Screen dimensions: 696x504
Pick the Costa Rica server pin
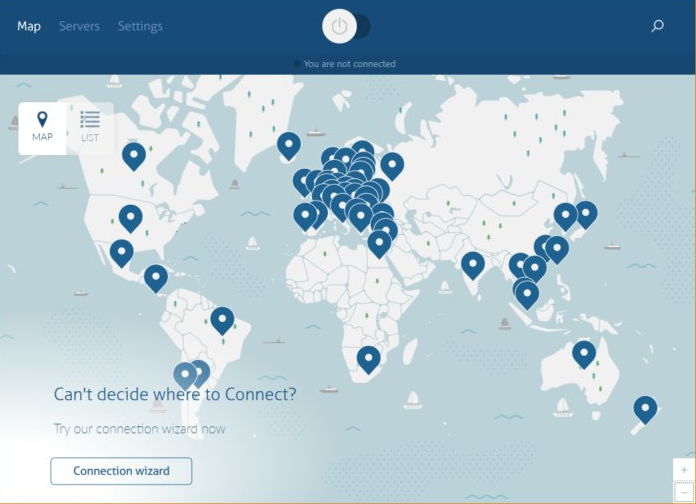coord(156,278)
